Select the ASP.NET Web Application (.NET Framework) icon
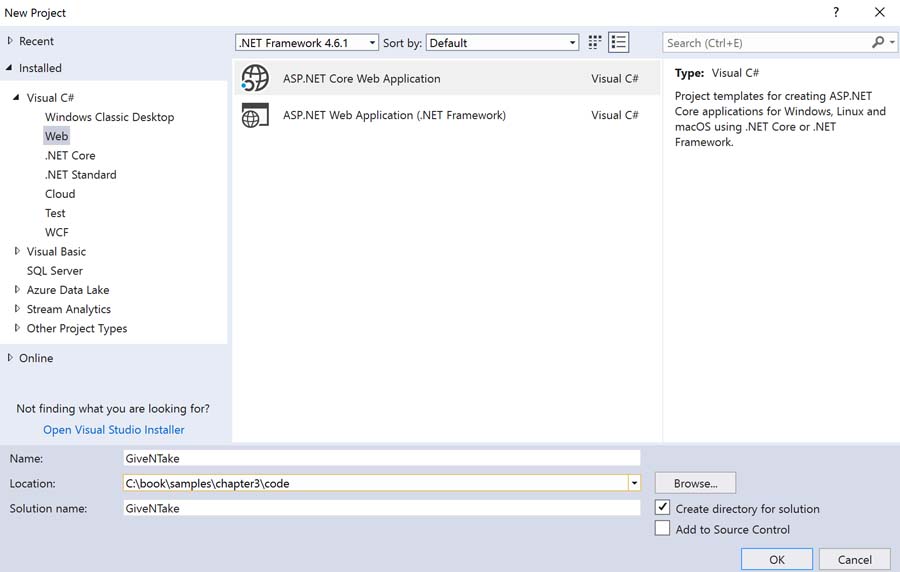The width and height of the screenshot is (900, 572). pos(256,115)
